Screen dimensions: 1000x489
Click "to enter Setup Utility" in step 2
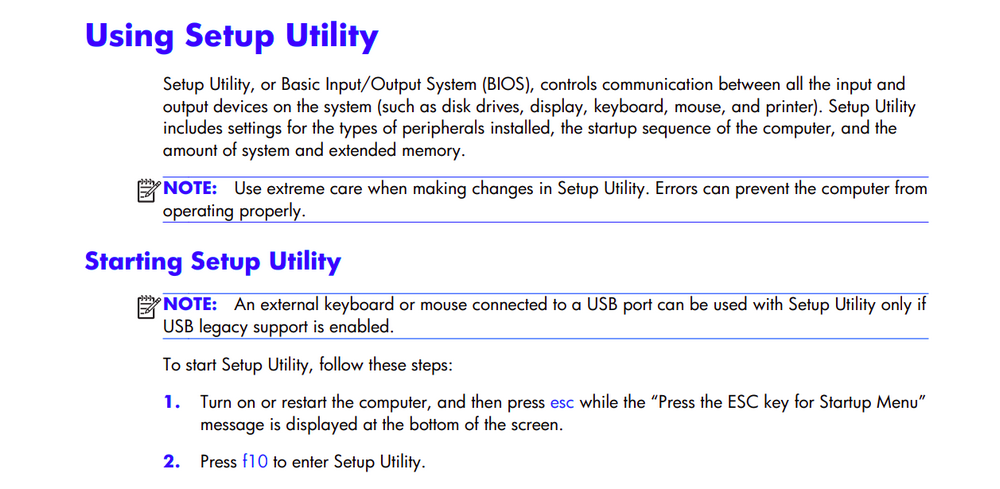pyautogui.click(x=349, y=462)
